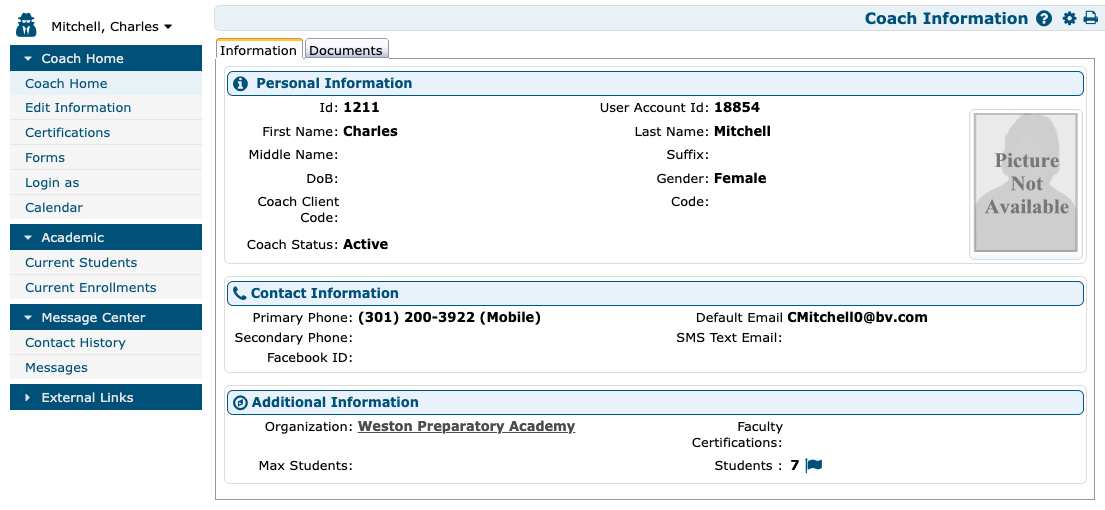Screen dimensions: 1105x510
Task: Click the Picture Not Available thumbnail
Action: tap(1026, 184)
